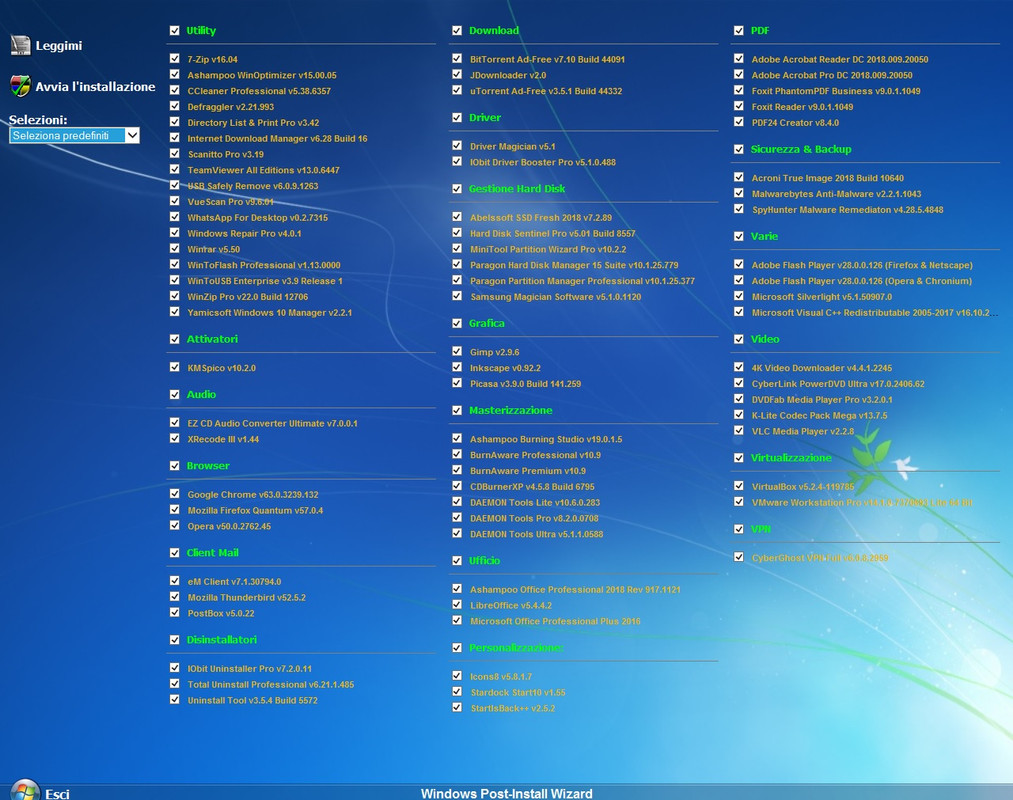Toggle the Sicurezza & Backup category checkbox

[738, 149]
